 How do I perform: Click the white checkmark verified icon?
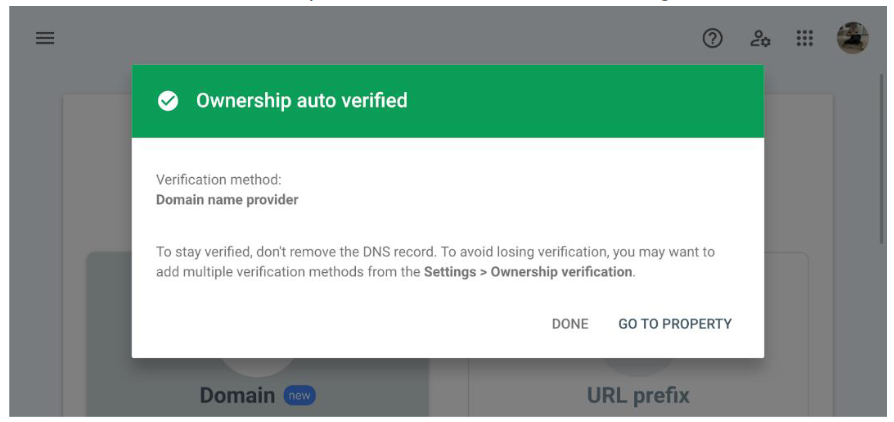(x=168, y=101)
